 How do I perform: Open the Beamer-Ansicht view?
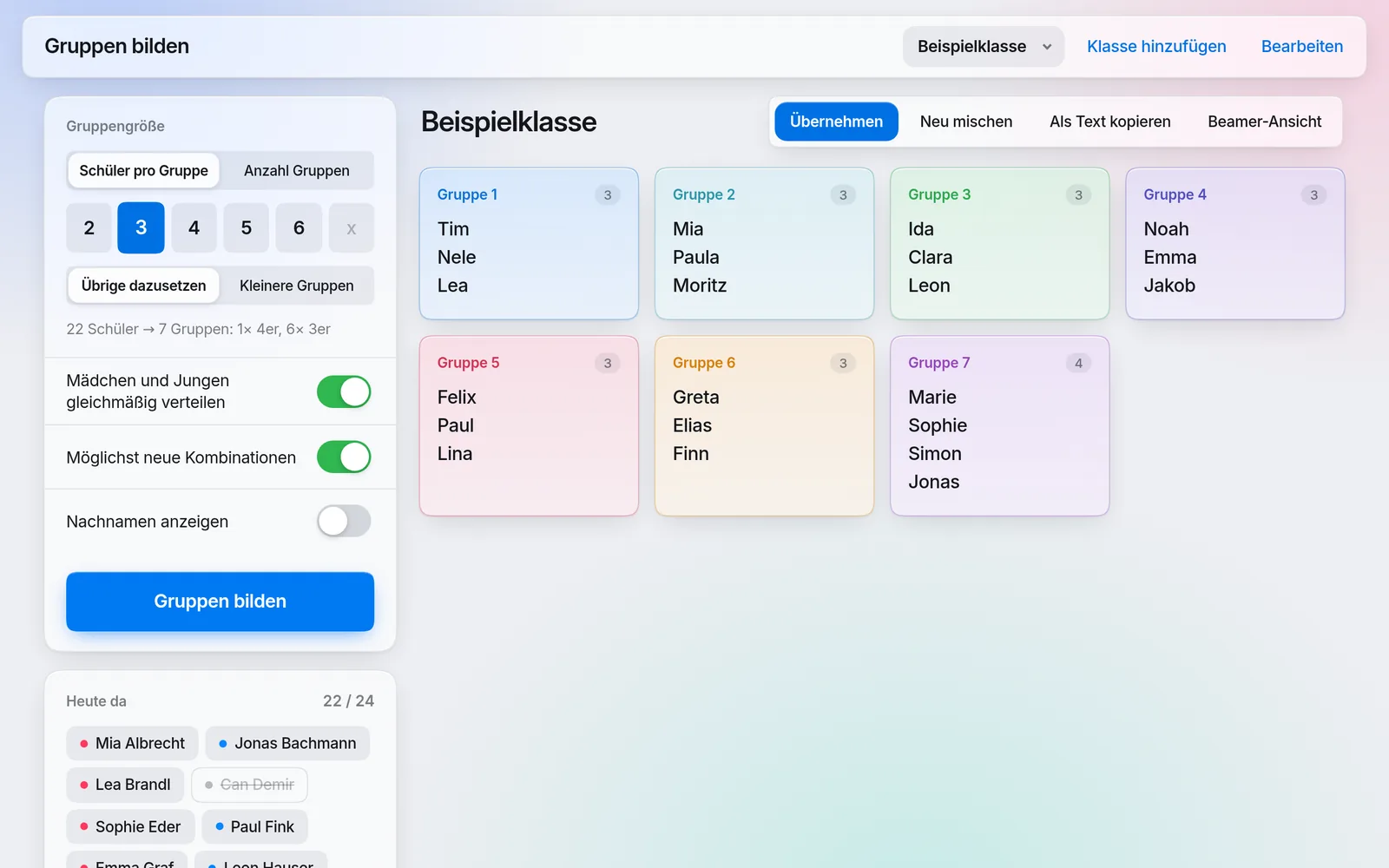1264,122
